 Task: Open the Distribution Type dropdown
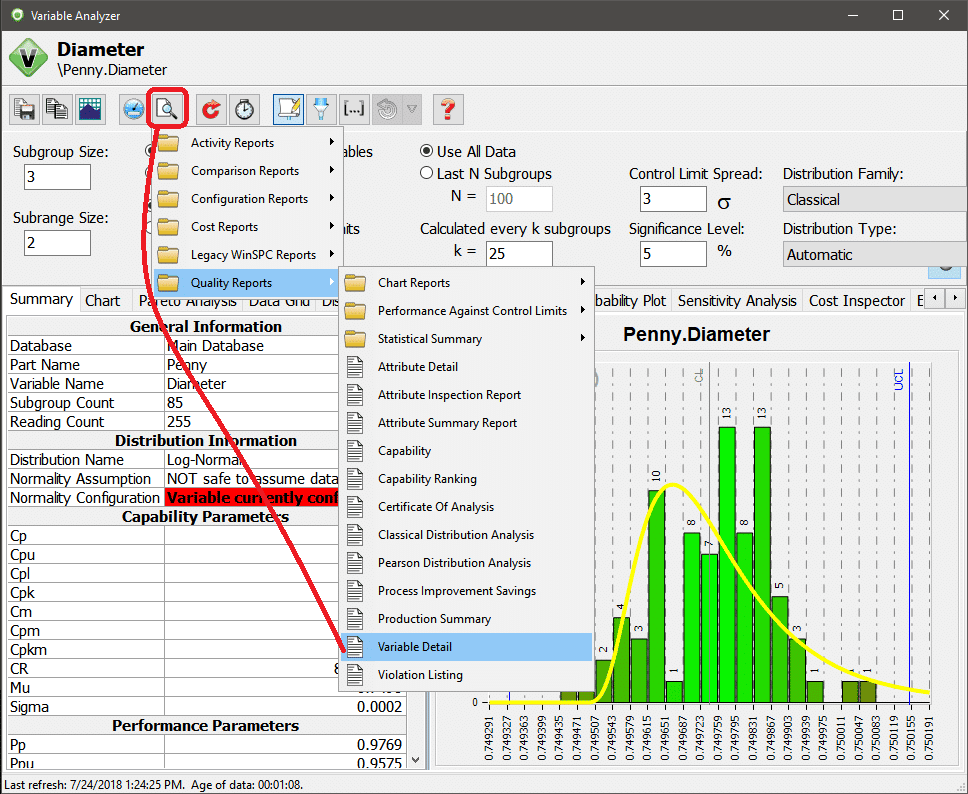coord(874,255)
